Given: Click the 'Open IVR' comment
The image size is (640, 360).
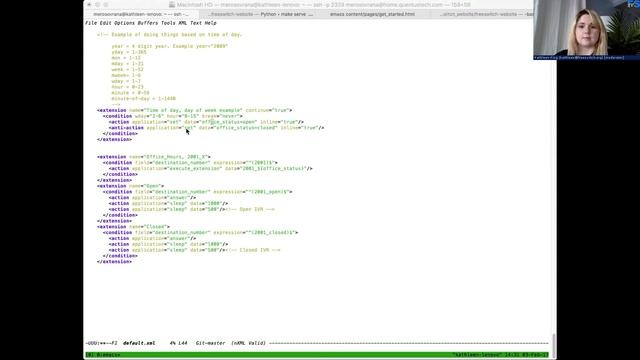Looking at the screenshot, I should coord(250,209).
